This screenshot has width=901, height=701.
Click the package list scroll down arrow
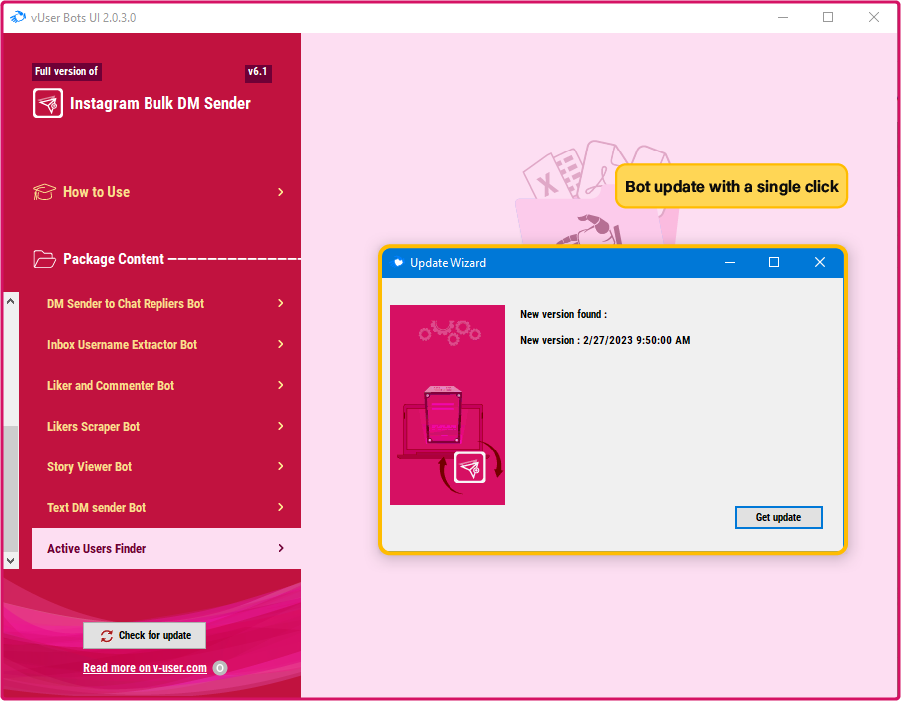pos(11,561)
